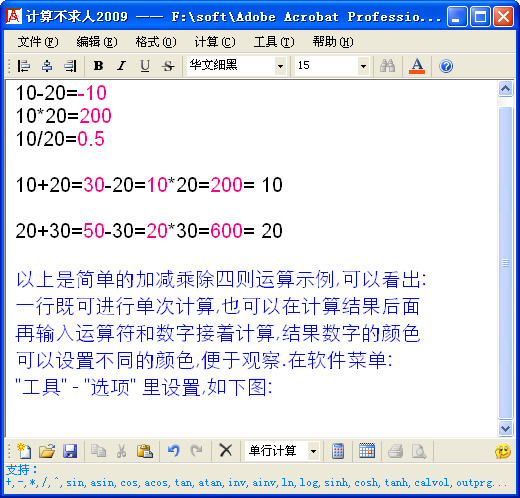Expand the 华文细黑 font dropdown
Screen dimensions: 520x498
(281, 66)
